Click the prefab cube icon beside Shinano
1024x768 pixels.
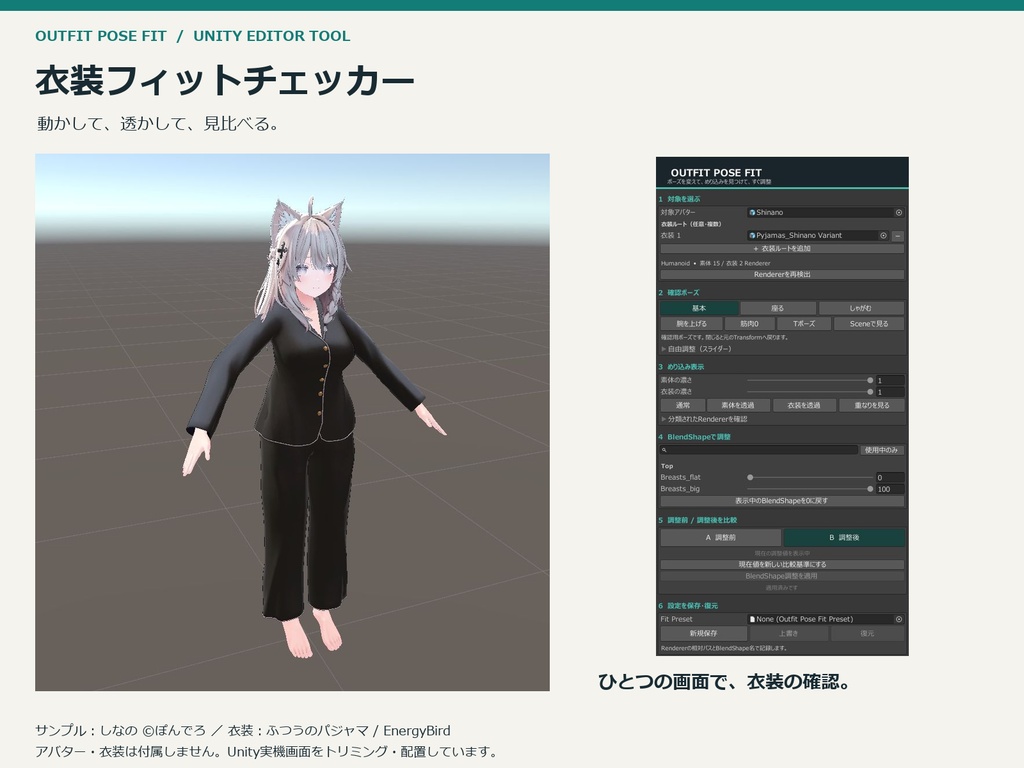coord(752,212)
